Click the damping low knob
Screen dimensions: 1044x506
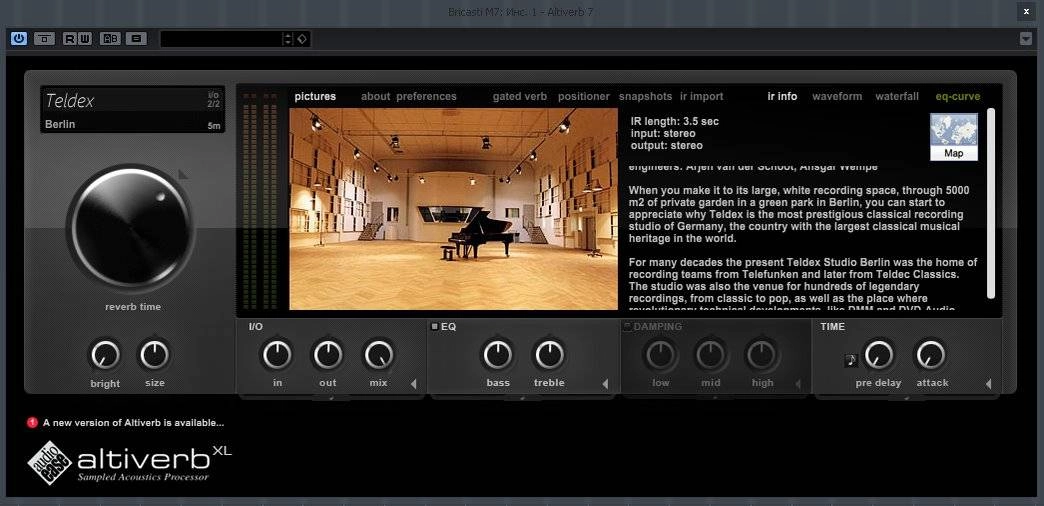660,355
